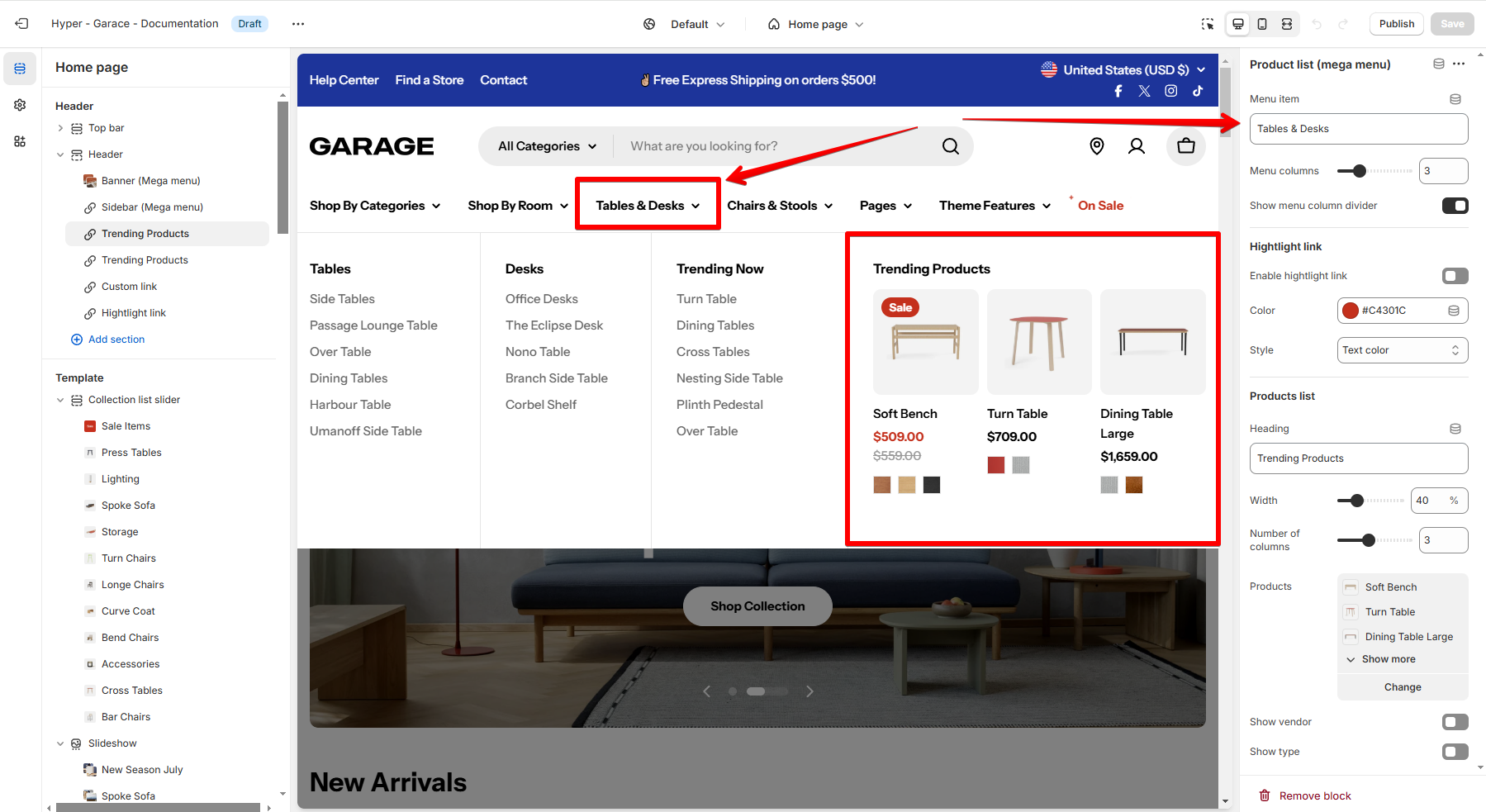Select the Sidebar (Mega menu) block
Viewport: 1486px width, 812px height.
[x=152, y=207]
